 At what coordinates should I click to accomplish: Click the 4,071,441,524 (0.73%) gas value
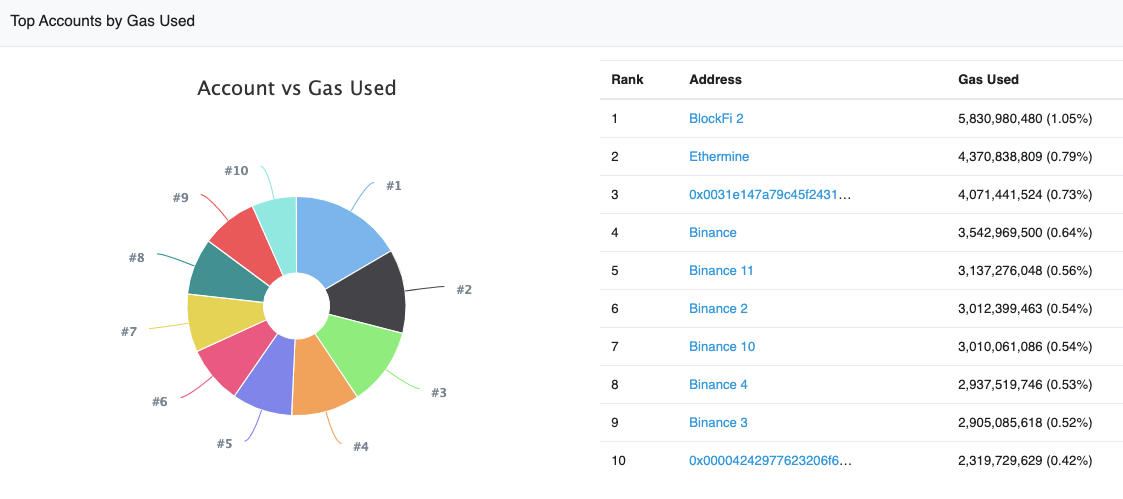[1025, 194]
